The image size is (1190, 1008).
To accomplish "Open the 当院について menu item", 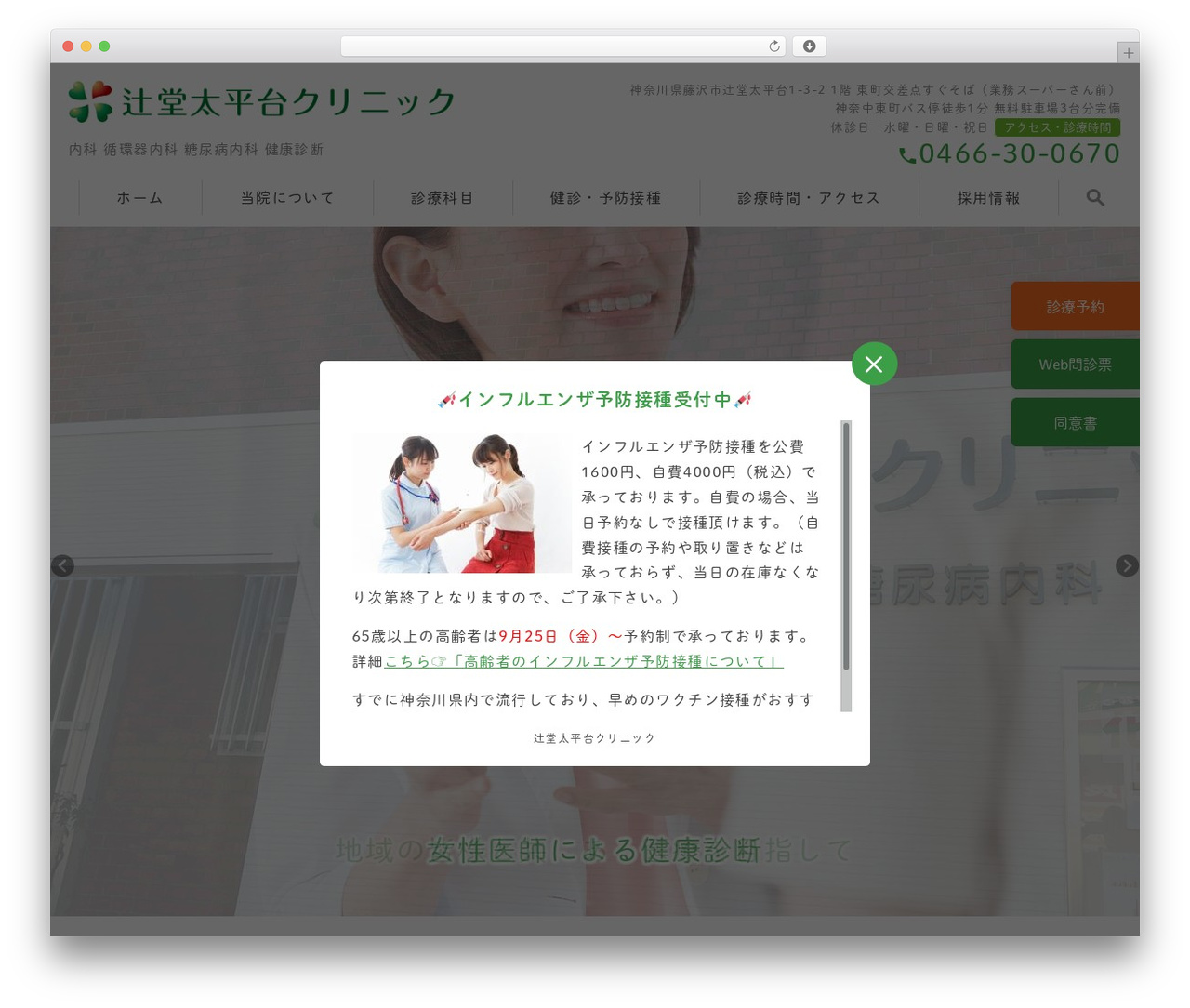I will tap(287, 198).
